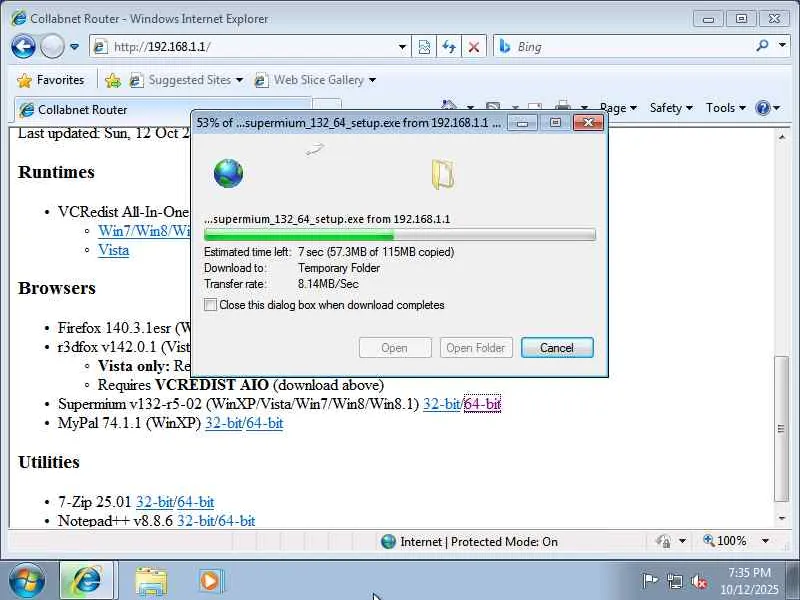Open the Page menu

(x=618, y=108)
